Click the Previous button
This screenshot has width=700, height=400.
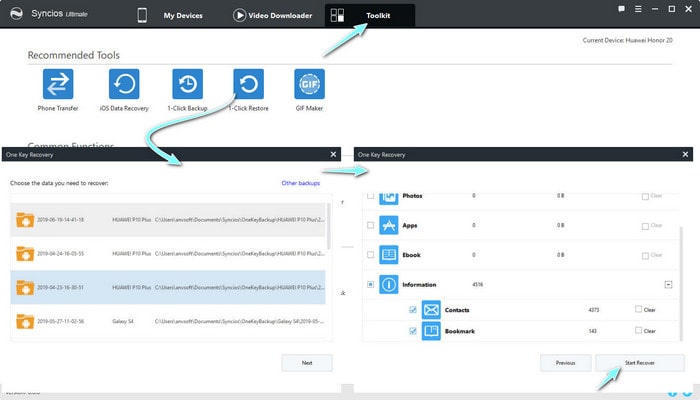pos(566,363)
